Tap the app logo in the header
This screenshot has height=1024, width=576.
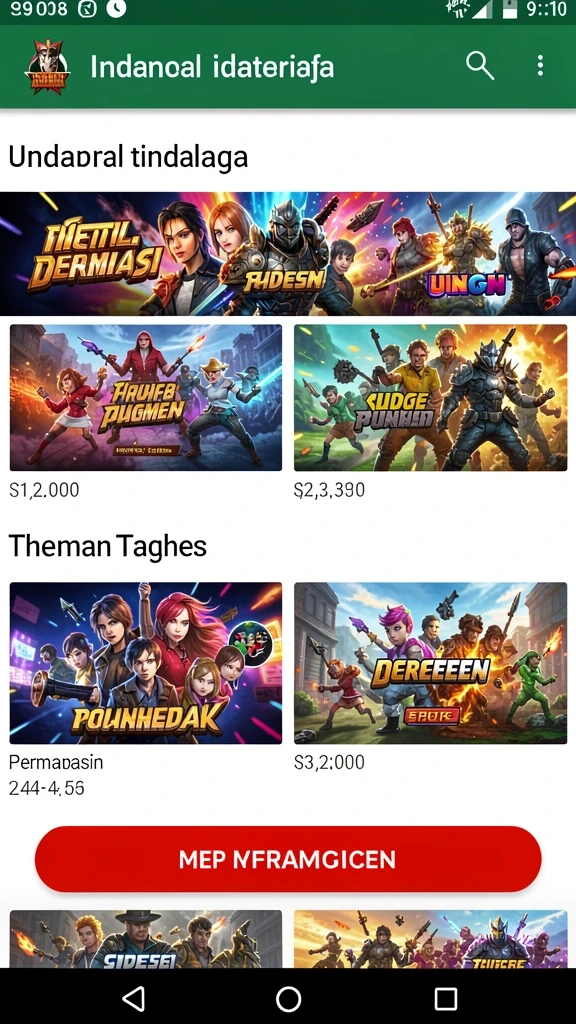pyautogui.click(x=47, y=67)
